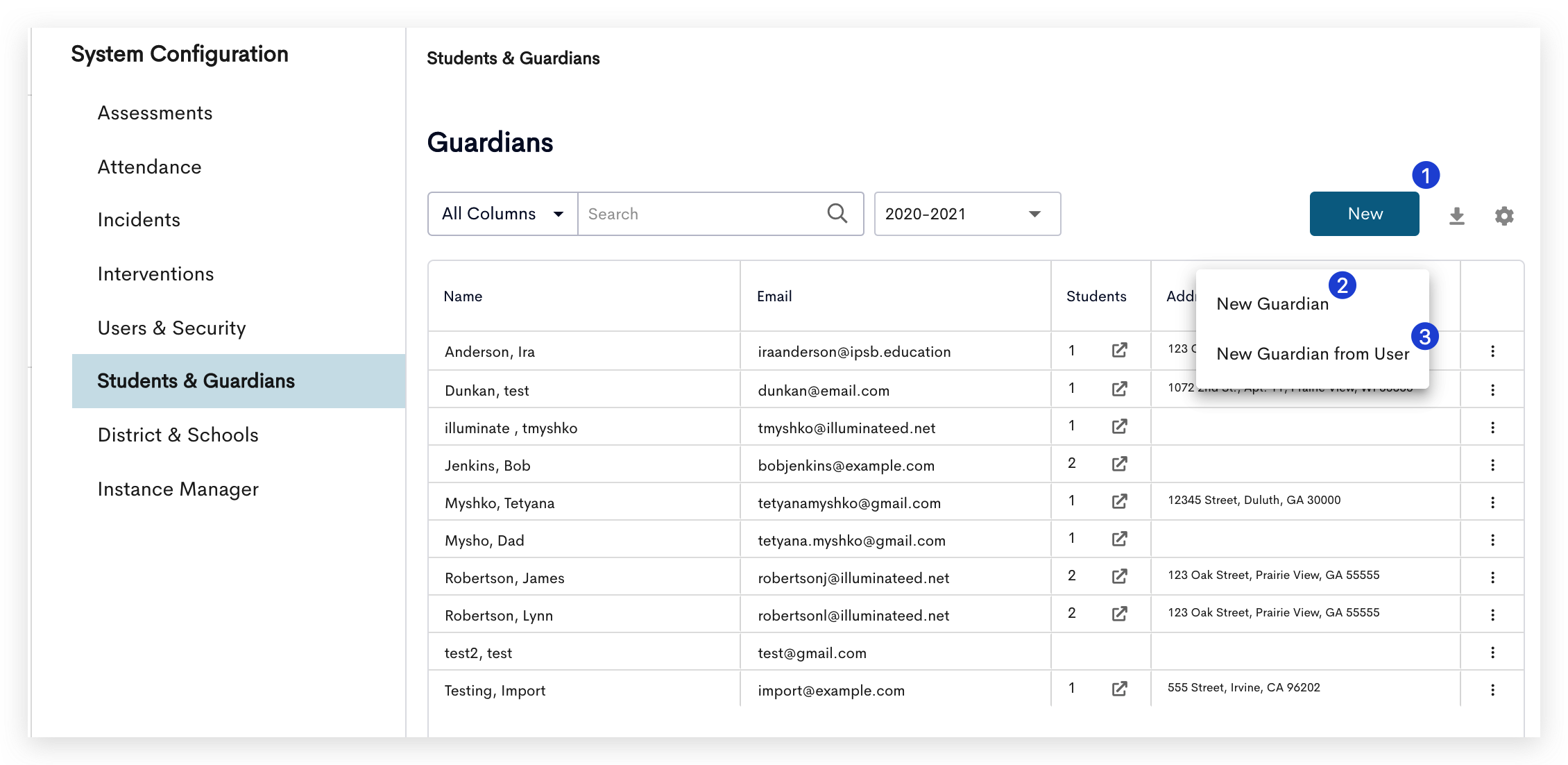This screenshot has width=1568, height=765.
Task: Click the Students & Guardians breadcrumb title
Action: (x=513, y=58)
